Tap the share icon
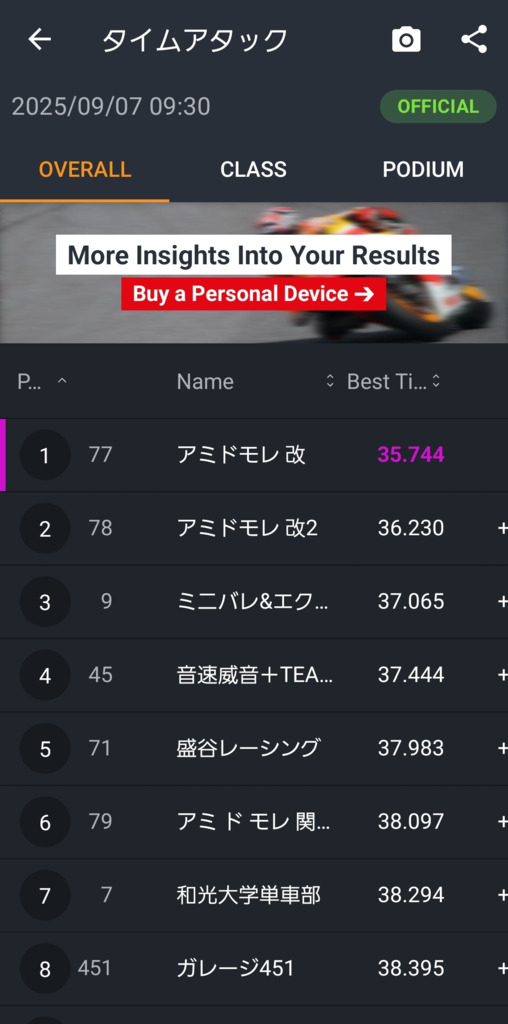The width and height of the screenshot is (508, 1024). 474,39
